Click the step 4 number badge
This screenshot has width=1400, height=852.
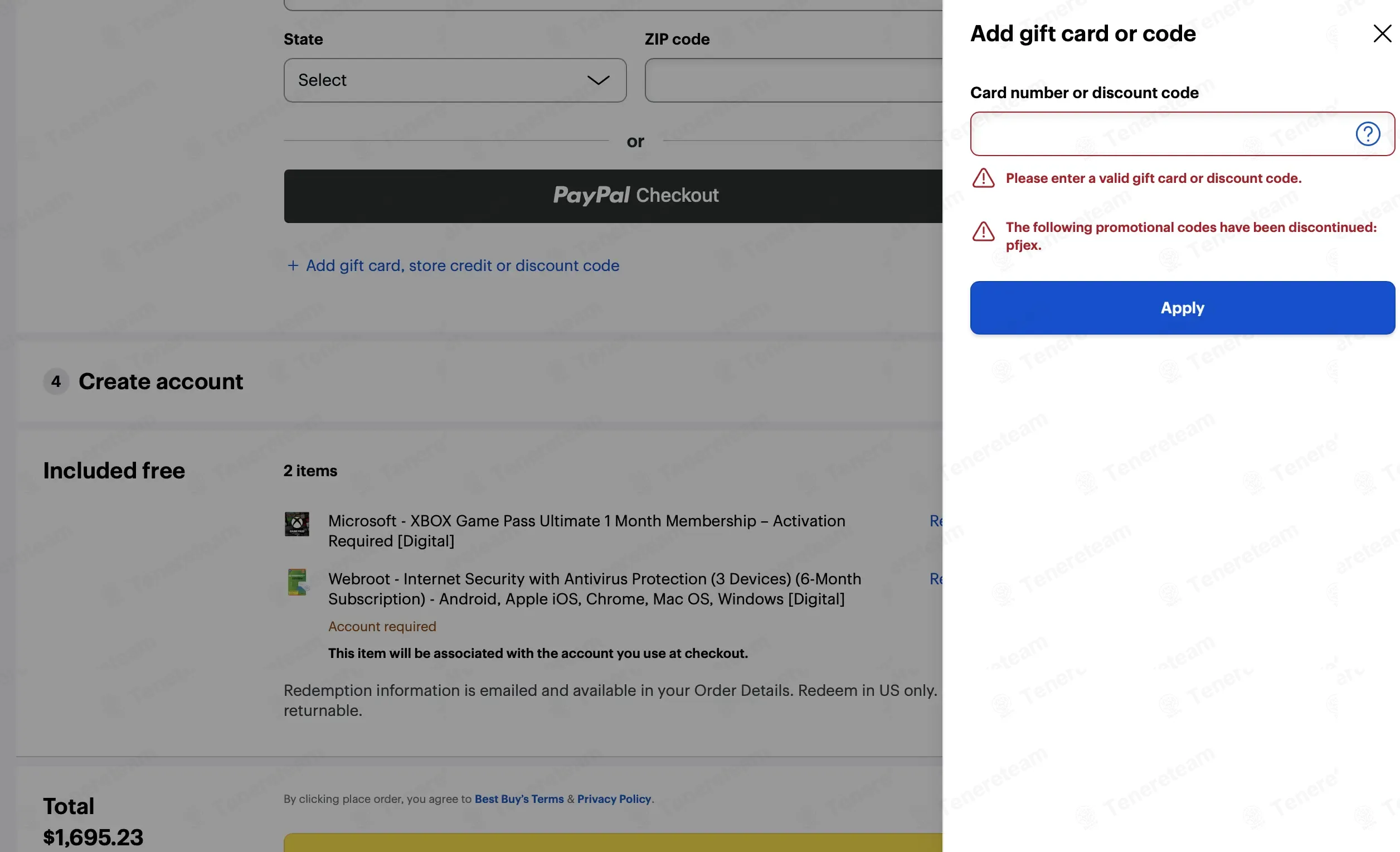tap(56, 381)
